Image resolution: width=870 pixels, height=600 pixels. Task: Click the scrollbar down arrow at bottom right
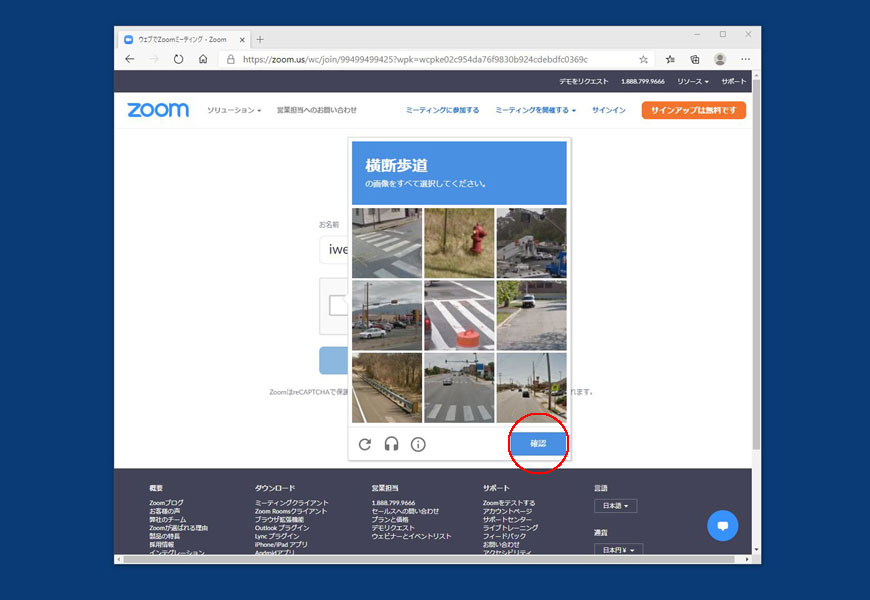coord(756,549)
